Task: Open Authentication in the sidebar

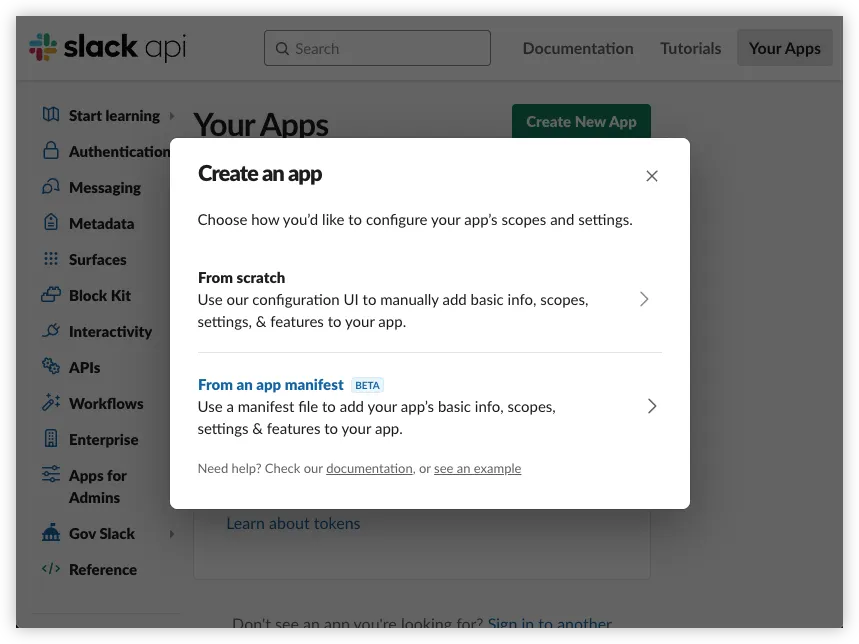Action: pyautogui.click(x=119, y=152)
